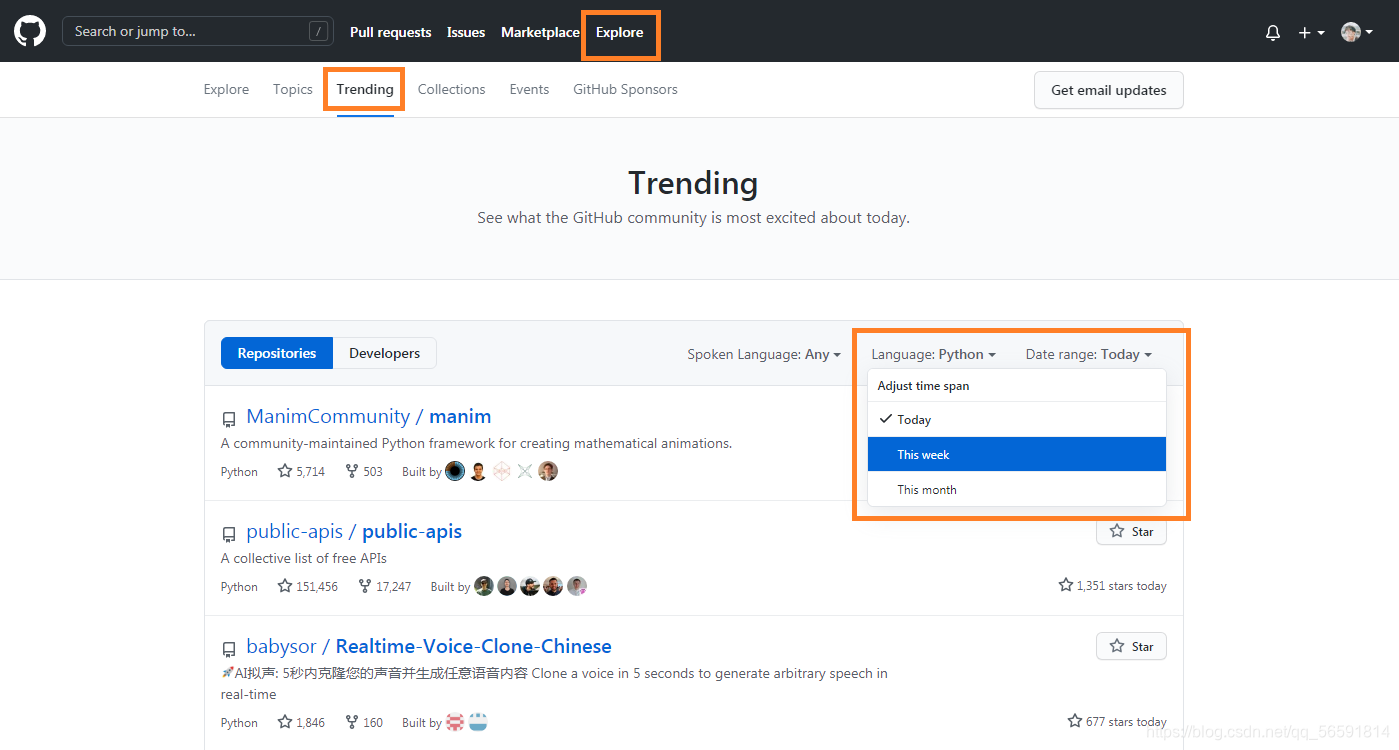Expand Spoken Language: Any dropdown
Image resolution: width=1399 pixels, height=750 pixels.
tap(764, 354)
